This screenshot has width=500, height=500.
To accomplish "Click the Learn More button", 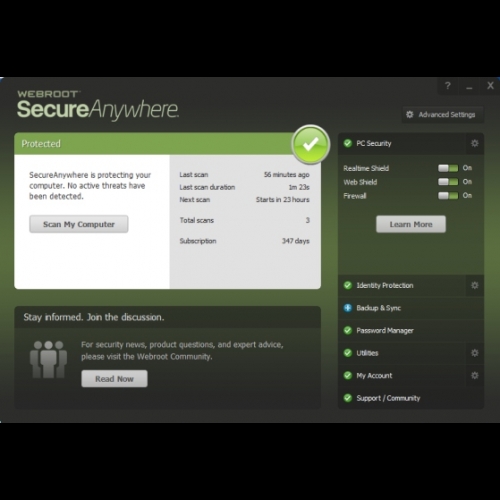I will (411, 224).
